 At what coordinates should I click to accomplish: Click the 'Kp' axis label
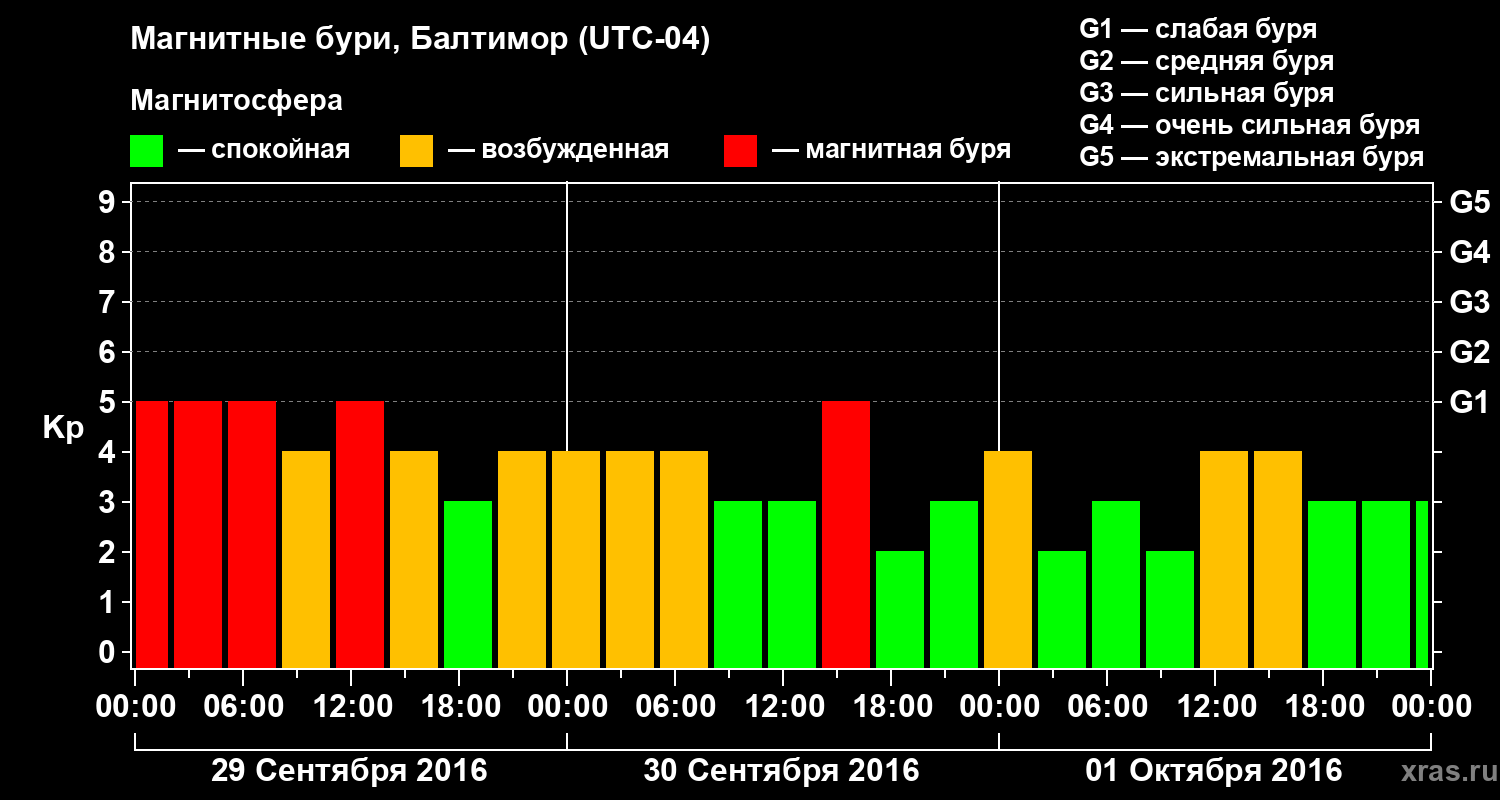click(63, 427)
